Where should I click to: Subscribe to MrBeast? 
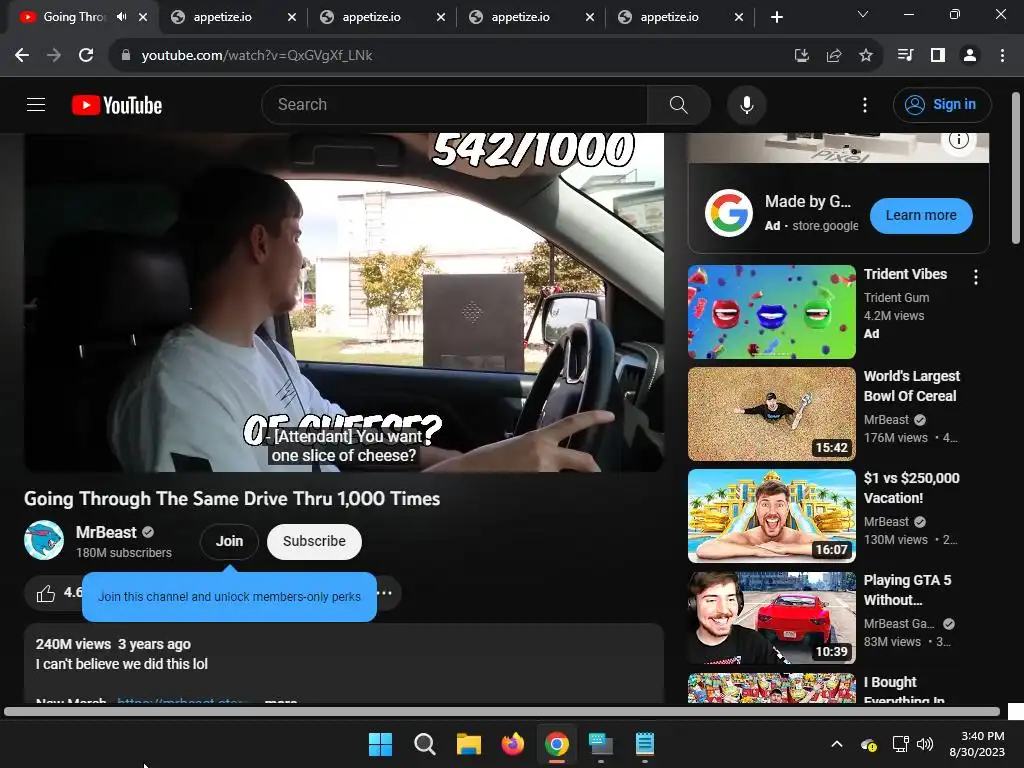314,541
